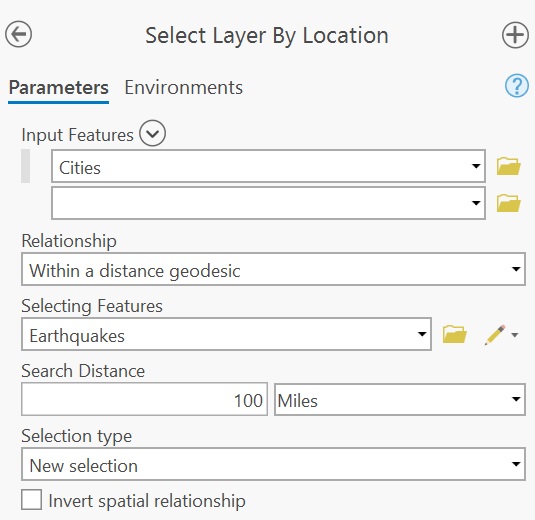Viewport: 535px width, 520px height.
Task: Open the Miles units dropdown
Action: 400,400
